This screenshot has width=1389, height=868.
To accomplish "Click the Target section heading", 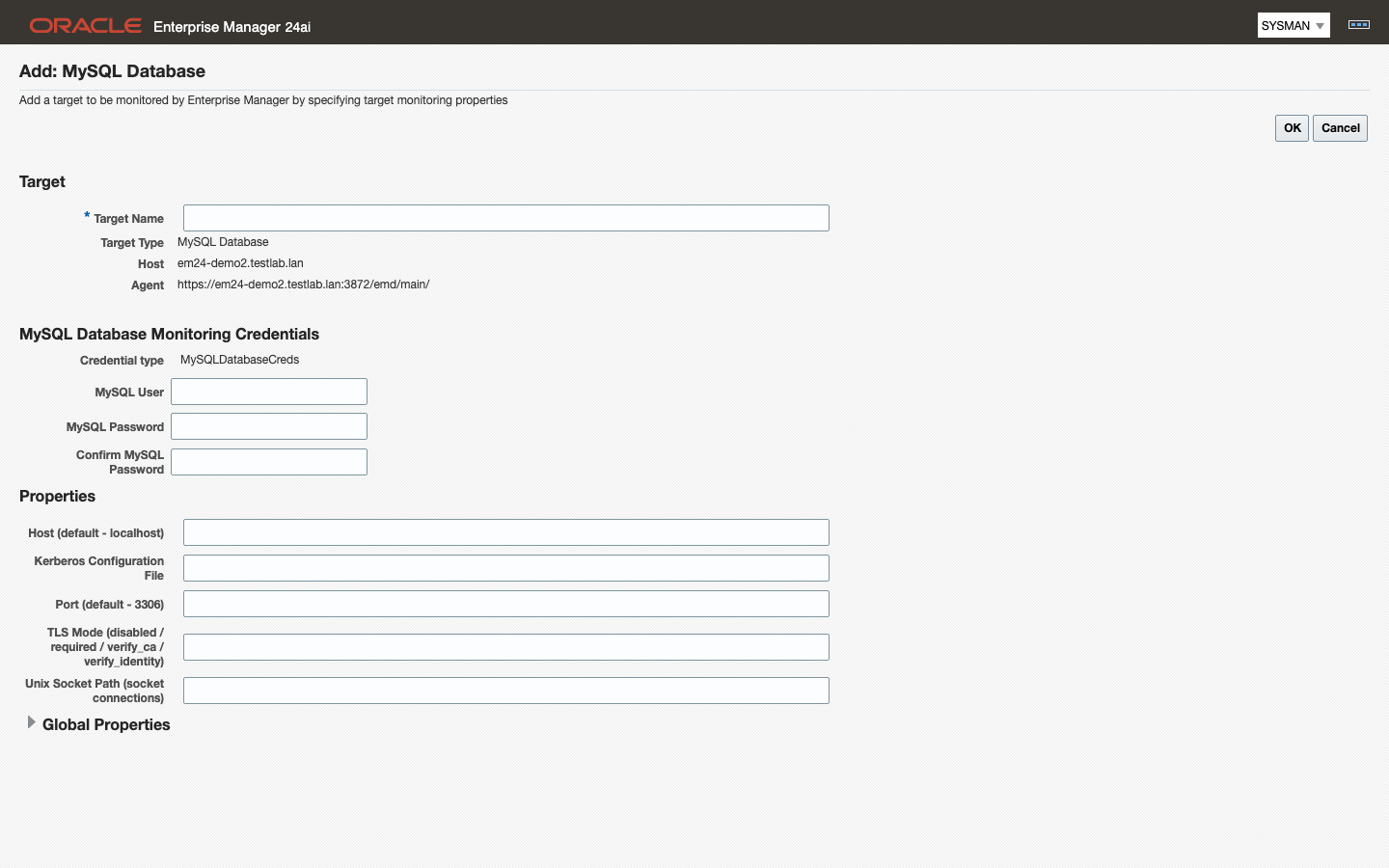I will pos(42,181).
